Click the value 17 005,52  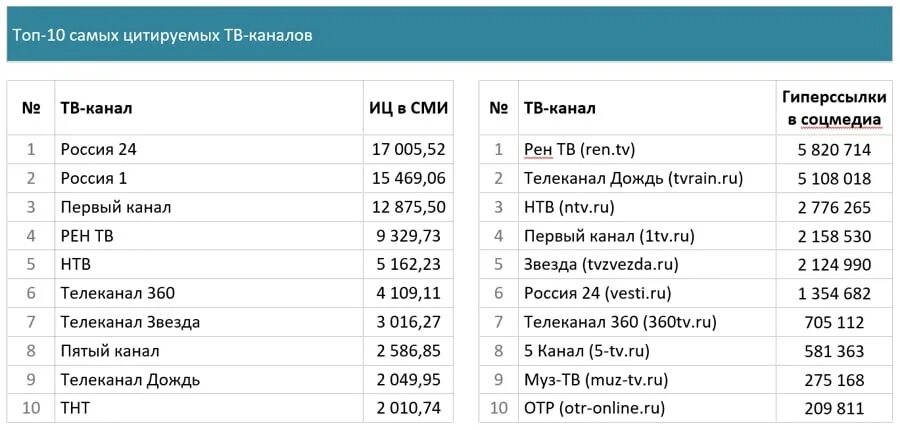coord(409,150)
